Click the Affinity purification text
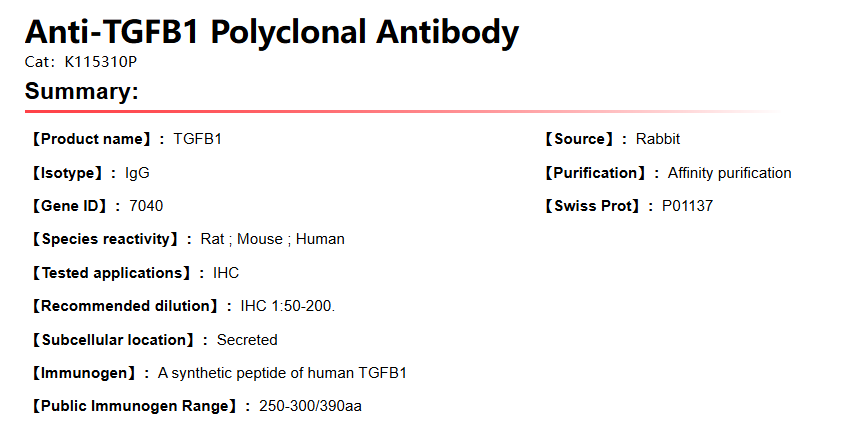The width and height of the screenshot is (849, 443). point(729,173)
